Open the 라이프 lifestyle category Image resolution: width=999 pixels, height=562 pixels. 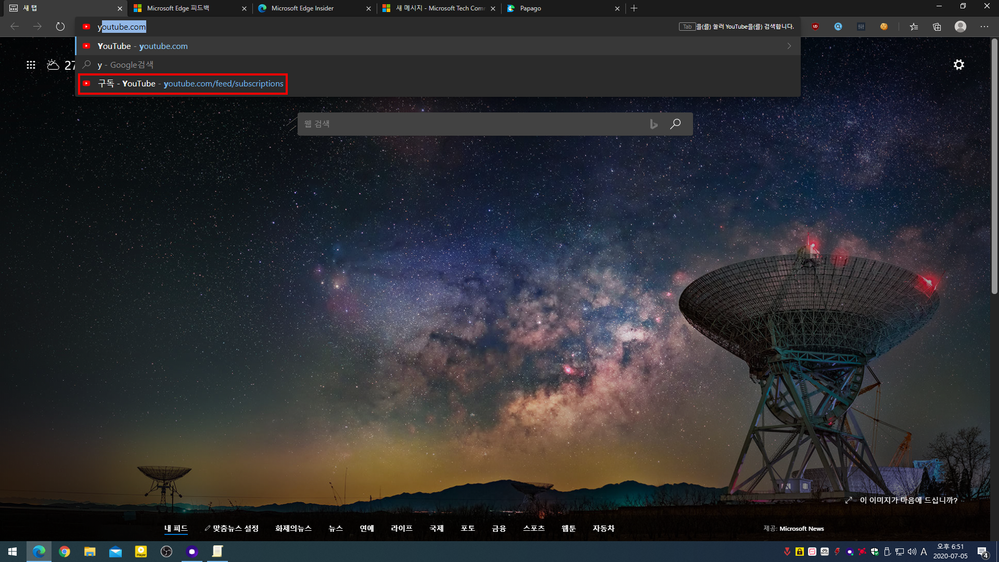point(401,528)
